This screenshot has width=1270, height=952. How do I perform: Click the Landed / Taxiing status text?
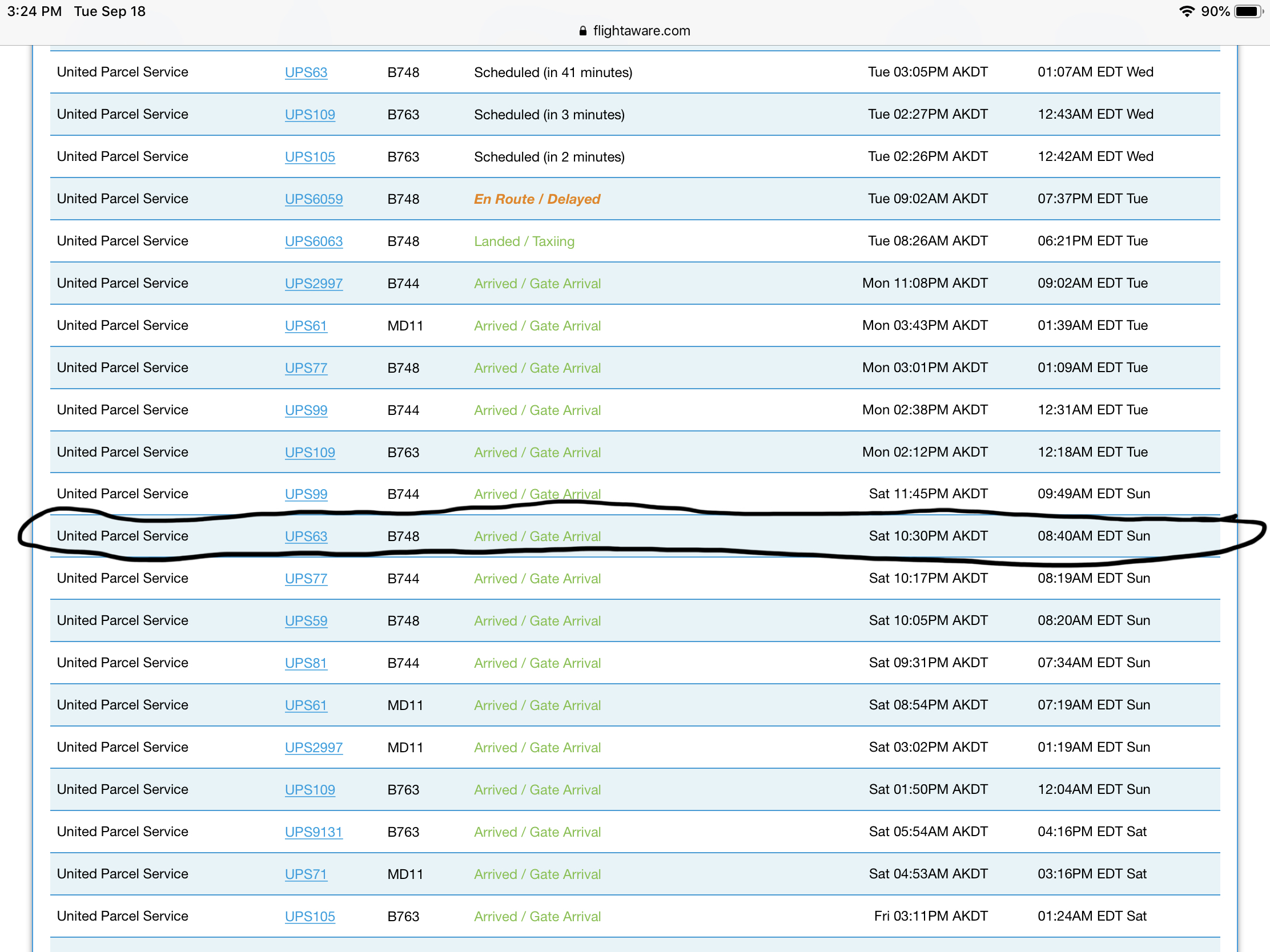tap(524, 241)
